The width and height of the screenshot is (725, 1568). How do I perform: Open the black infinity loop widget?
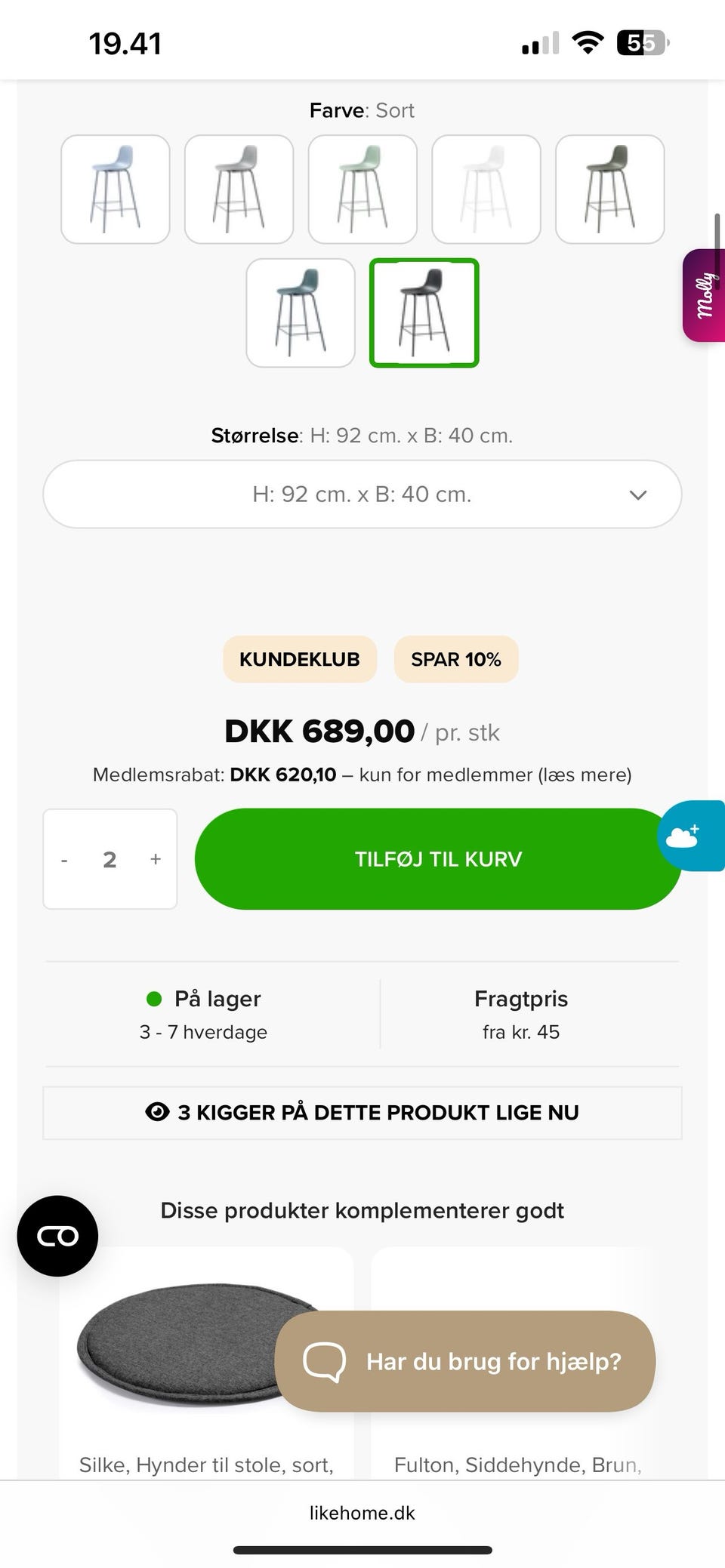tap(58, 1236)
